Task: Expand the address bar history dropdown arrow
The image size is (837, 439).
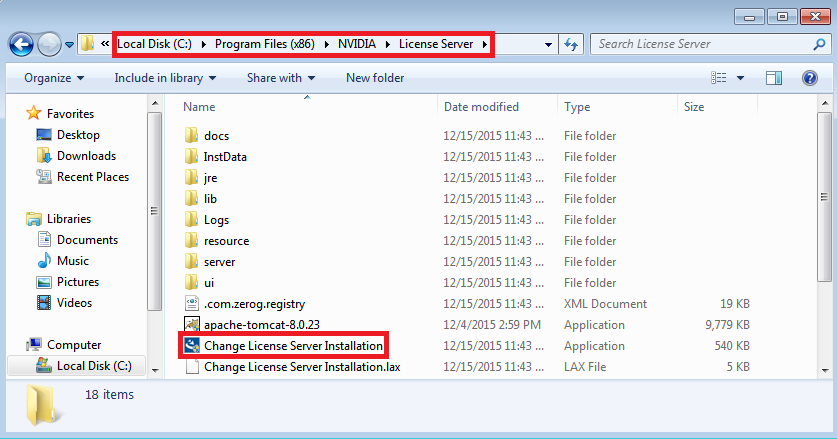Action: point(547,44)
